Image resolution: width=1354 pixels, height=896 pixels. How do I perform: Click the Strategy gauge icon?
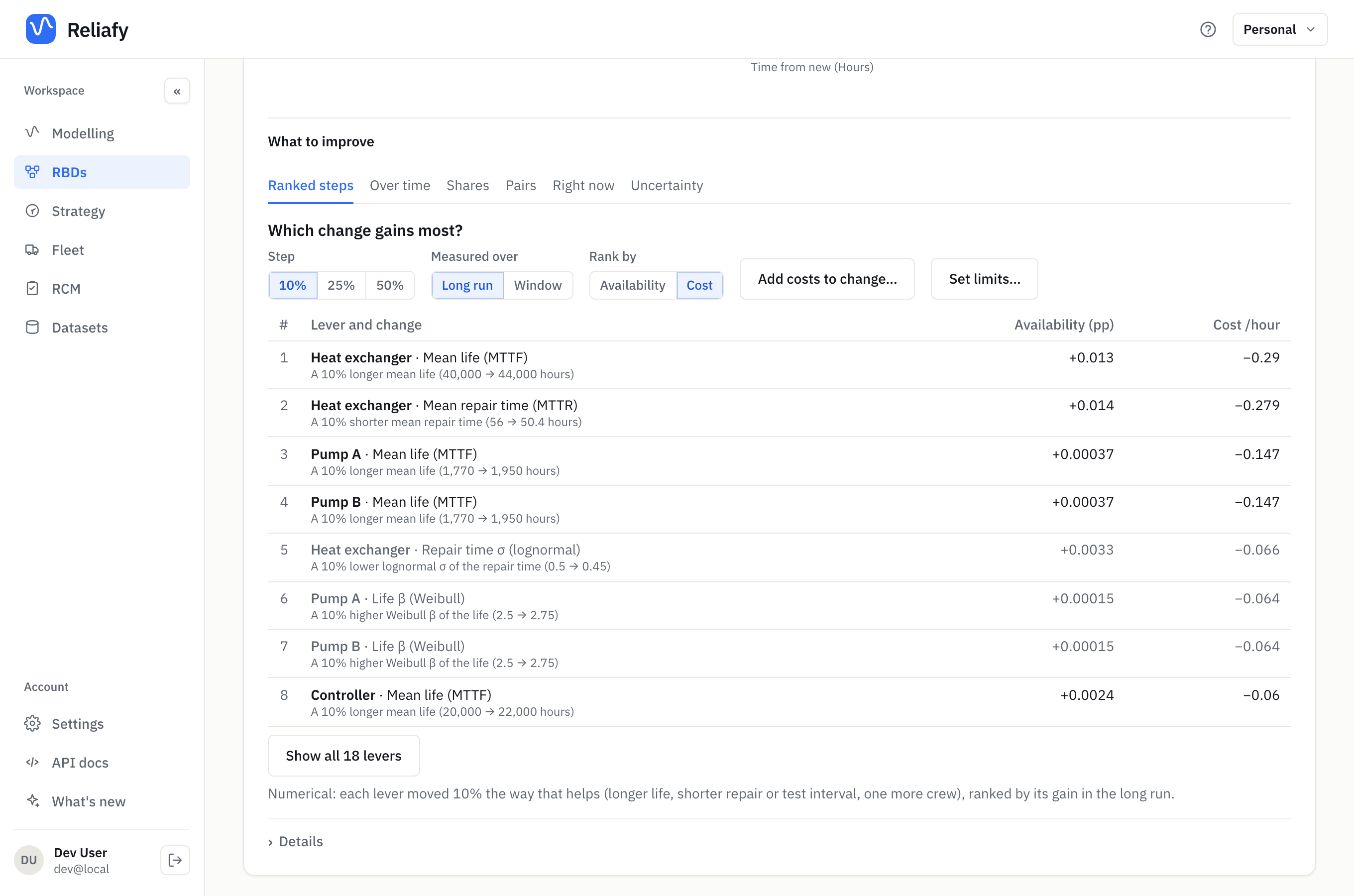[32, 210]
